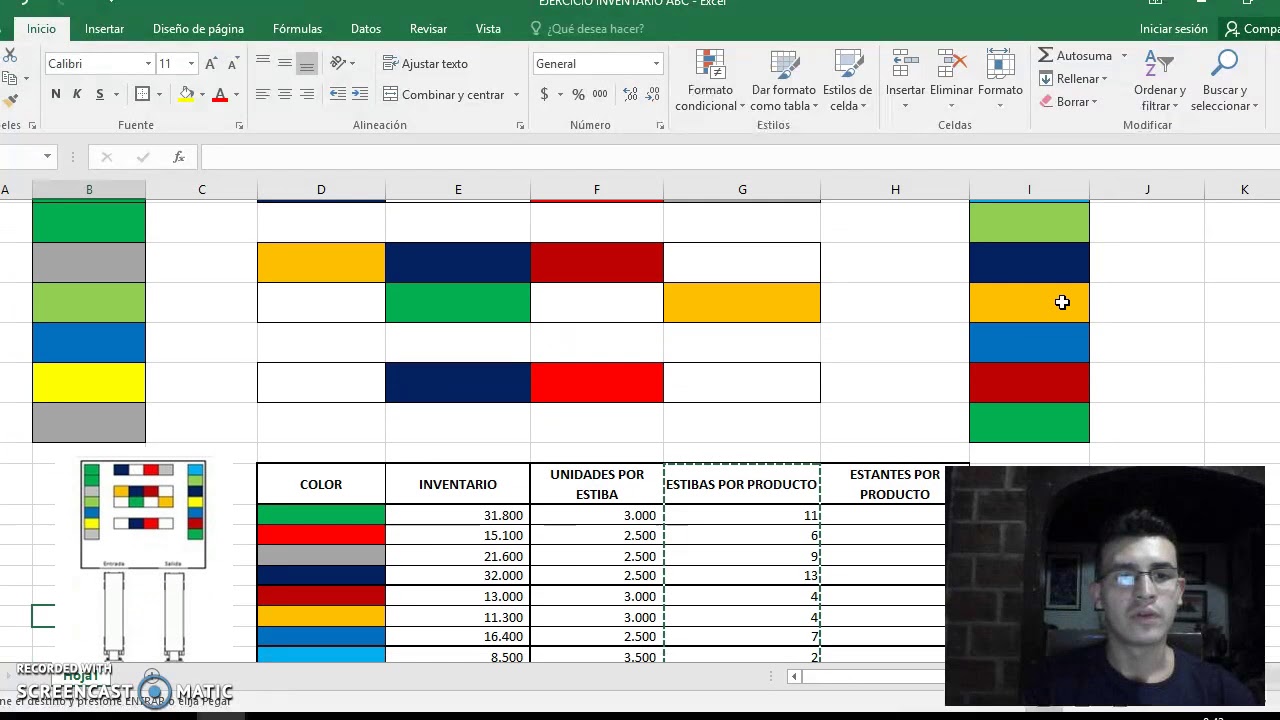Open the Formato cells menu
The height and width of the screenshot is (720, 1280).
click(1000, 81)
